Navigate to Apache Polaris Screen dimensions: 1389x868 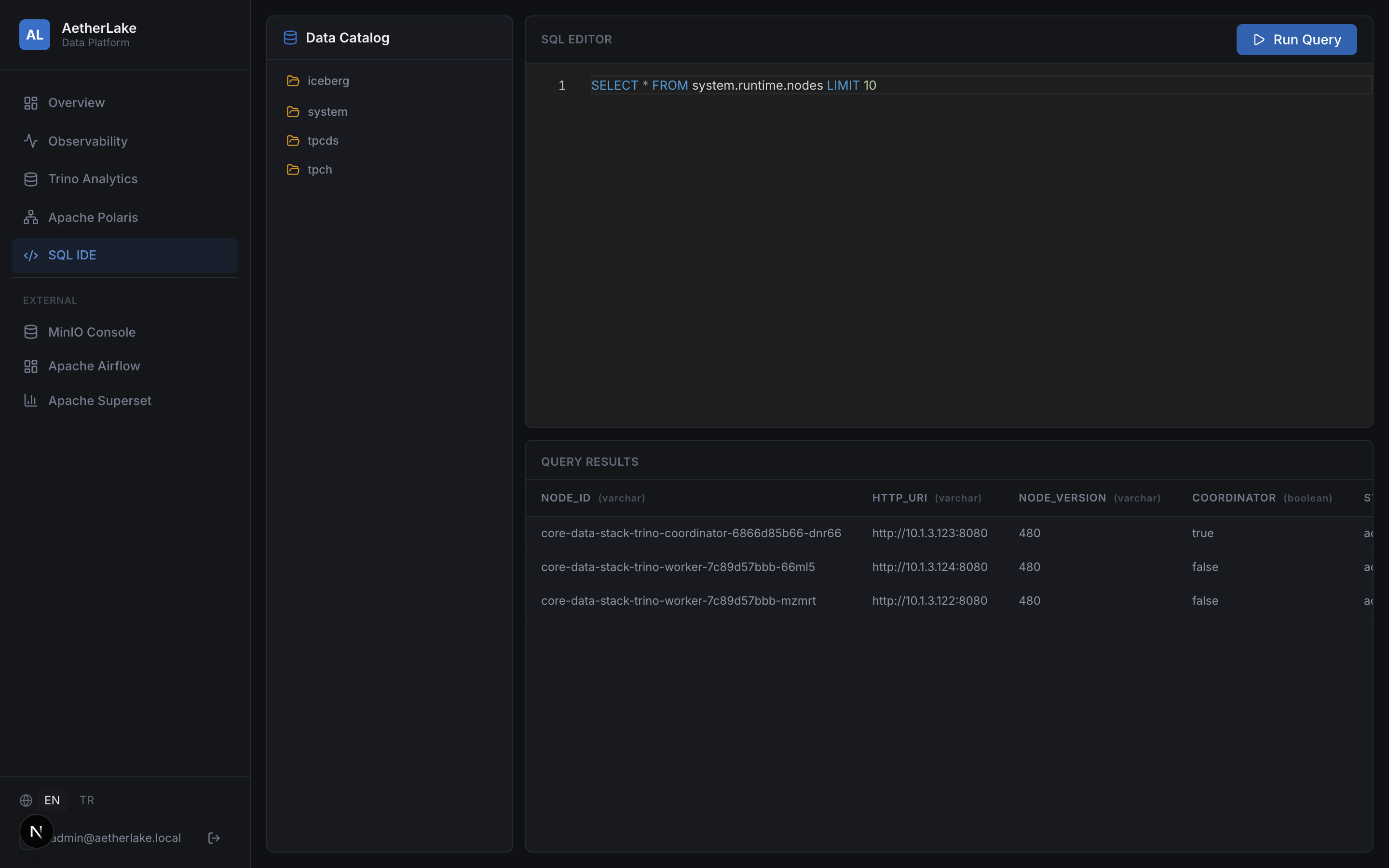pyautogui.click(x=124, y=217)
